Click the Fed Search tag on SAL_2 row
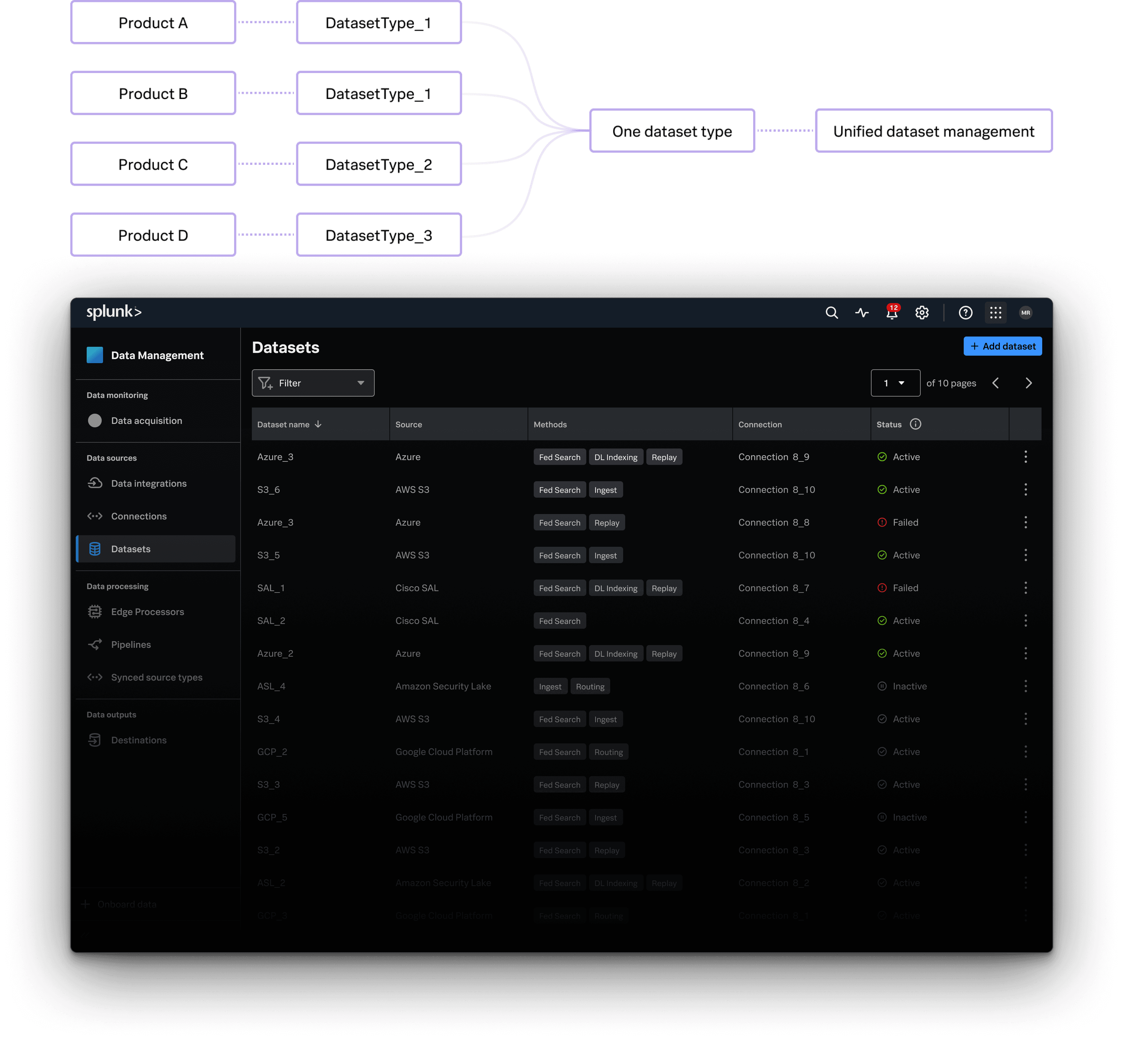Image resolution: width=1148 pixels, height=1041 pixels. pyautogui.click(x=559, y=621)
